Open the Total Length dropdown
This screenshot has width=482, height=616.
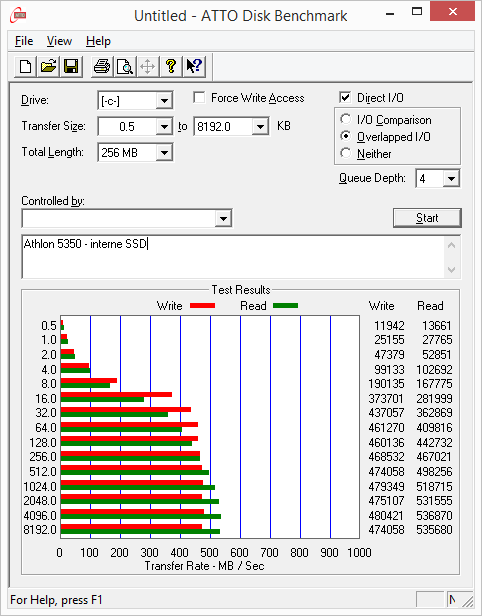[x=164, y=153]
